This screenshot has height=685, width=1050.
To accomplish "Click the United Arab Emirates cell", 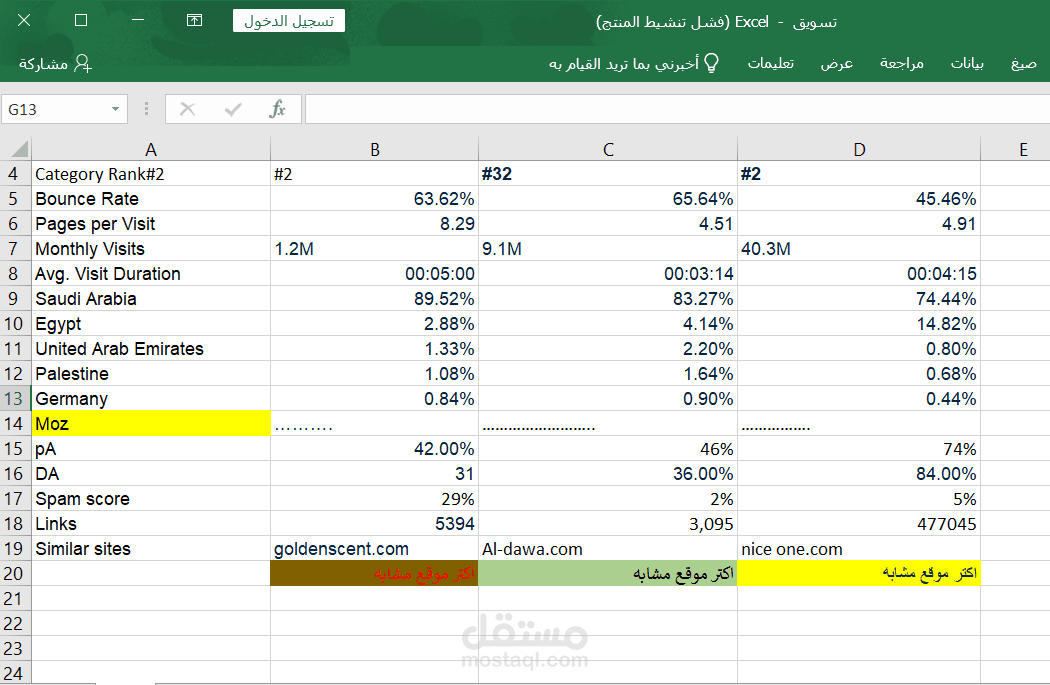I will 151,349.
